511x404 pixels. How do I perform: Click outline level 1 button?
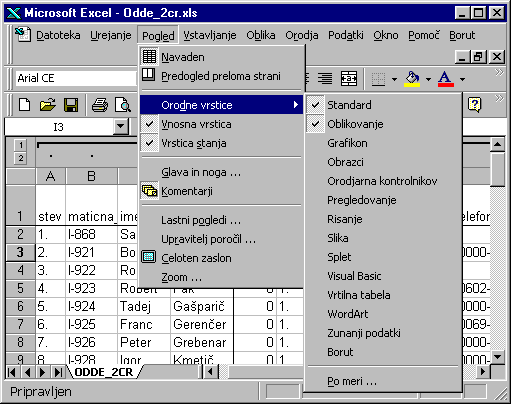[21, 145]
